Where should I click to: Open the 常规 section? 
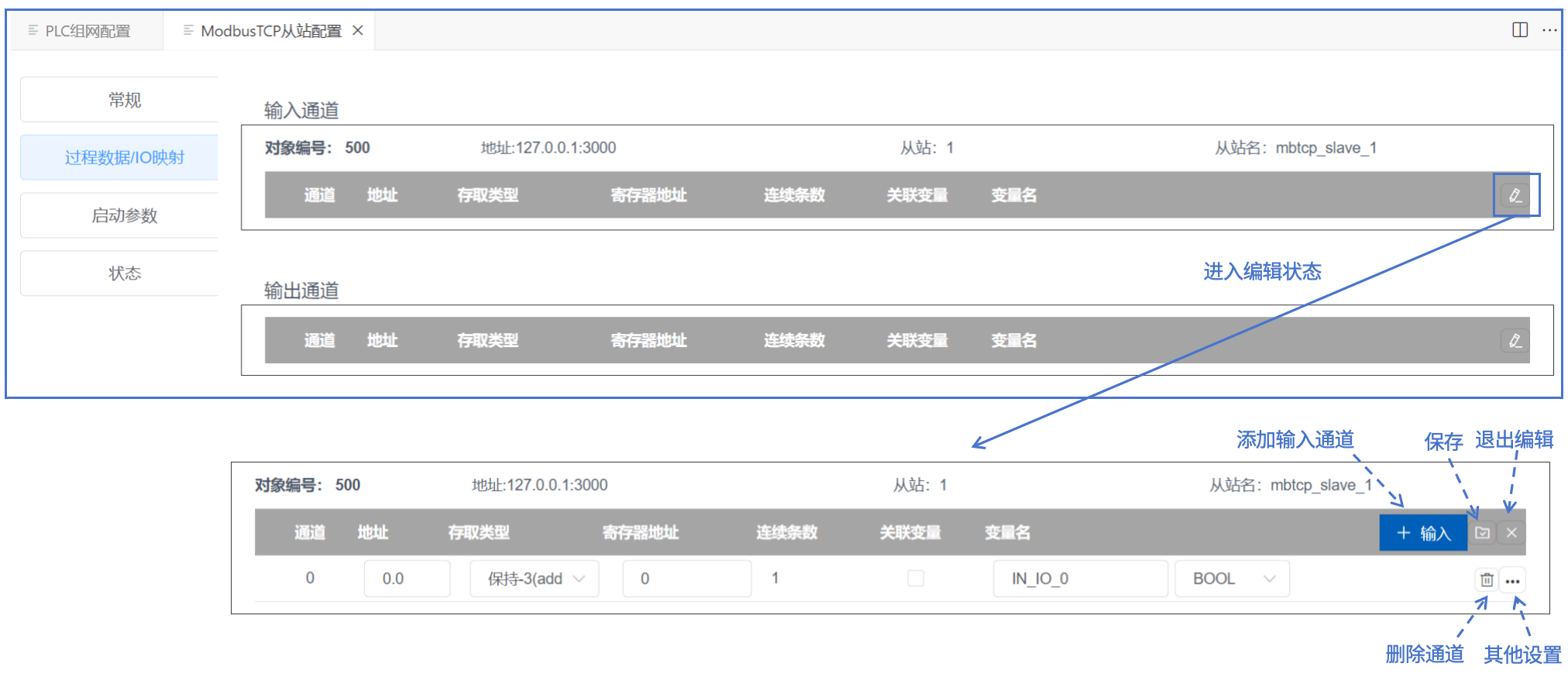(x=119, y=100)
